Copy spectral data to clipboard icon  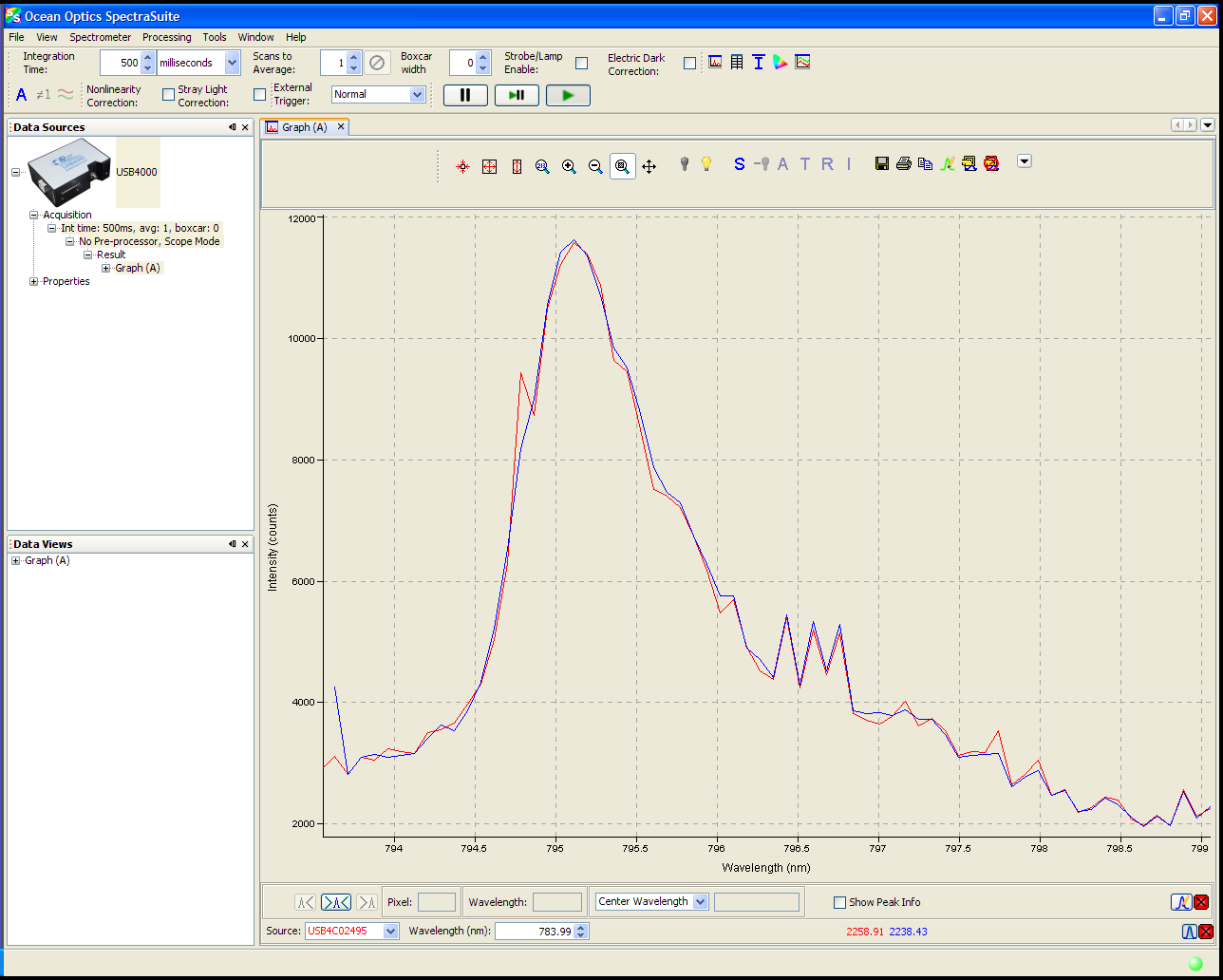pyautogui.click(x=926, y=163)
